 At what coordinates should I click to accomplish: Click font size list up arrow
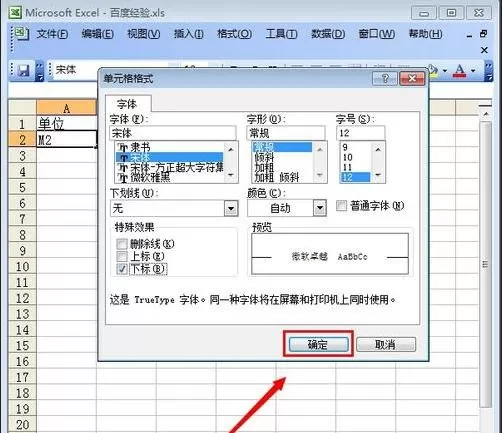378,150
